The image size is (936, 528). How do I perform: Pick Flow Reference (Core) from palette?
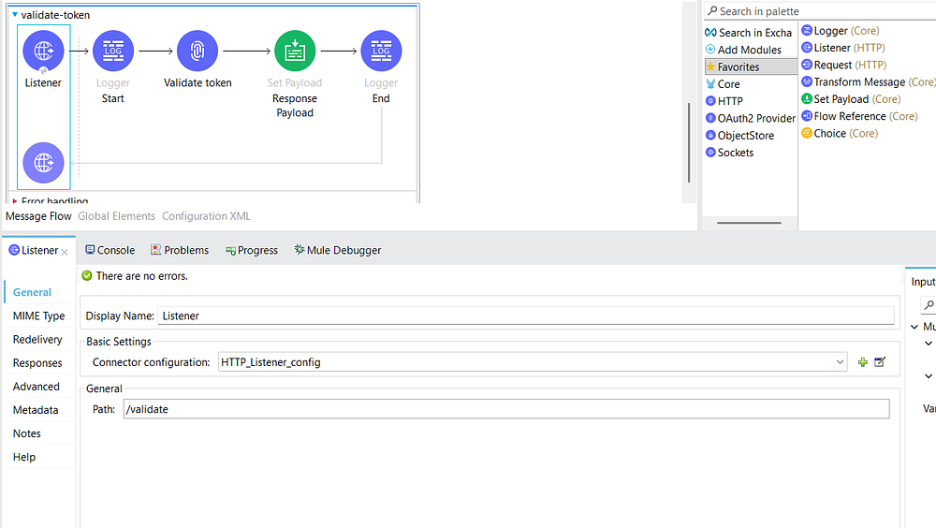click(x=860, y=116)
